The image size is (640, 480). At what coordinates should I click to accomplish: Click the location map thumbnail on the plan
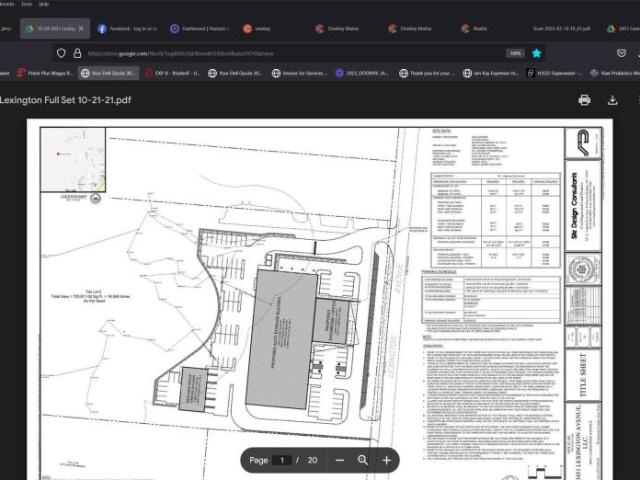point(73,160)
